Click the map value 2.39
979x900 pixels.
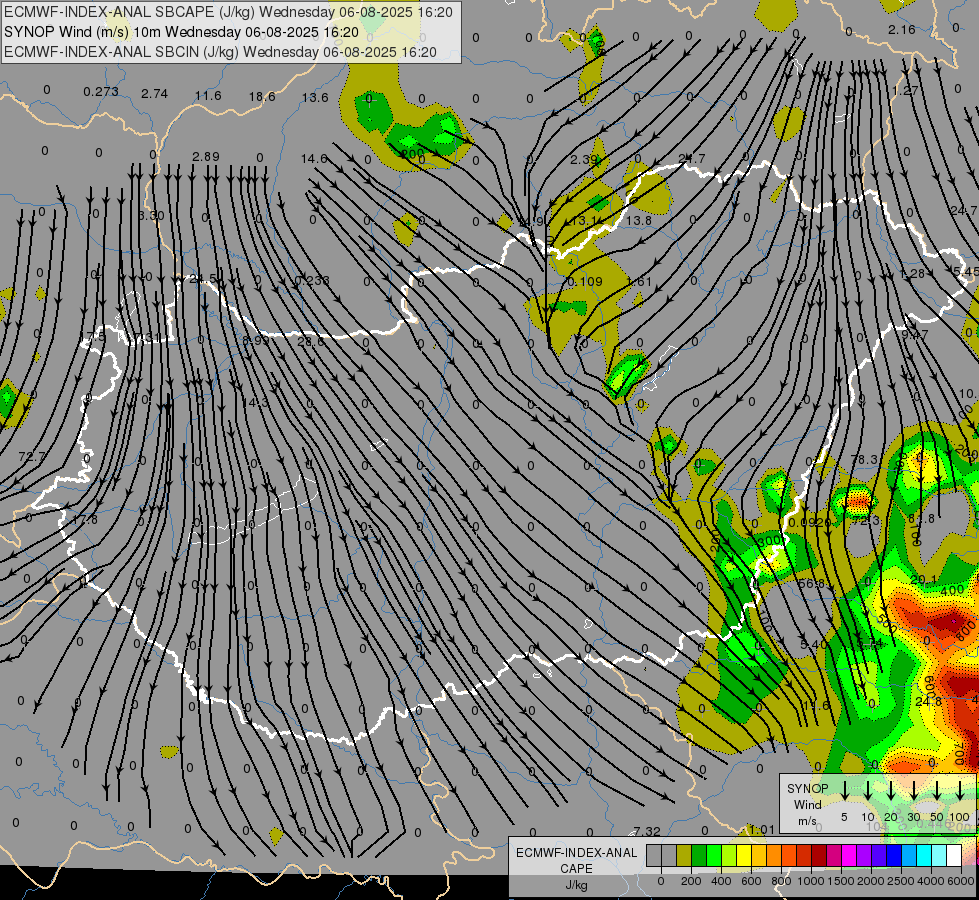(x=584, y=159)
